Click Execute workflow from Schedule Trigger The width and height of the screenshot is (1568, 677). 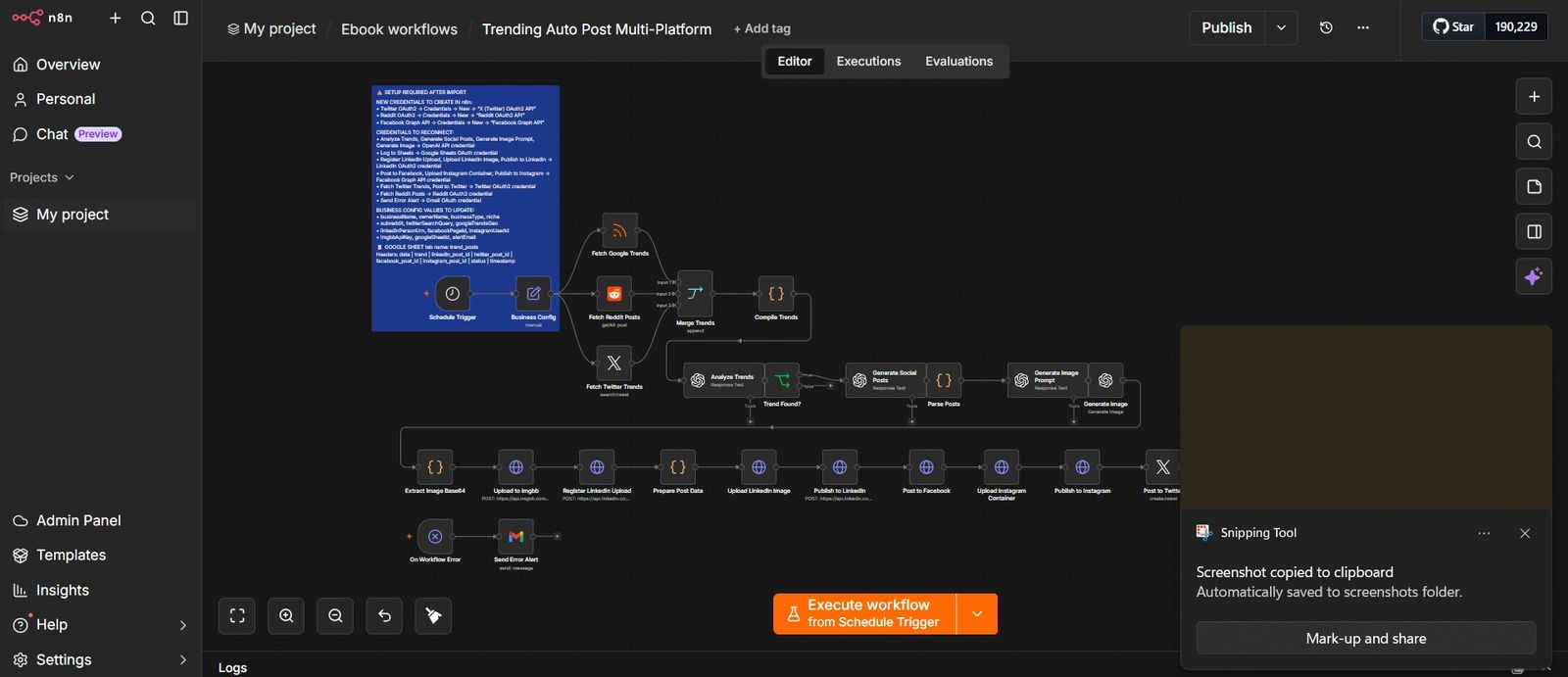864,613
